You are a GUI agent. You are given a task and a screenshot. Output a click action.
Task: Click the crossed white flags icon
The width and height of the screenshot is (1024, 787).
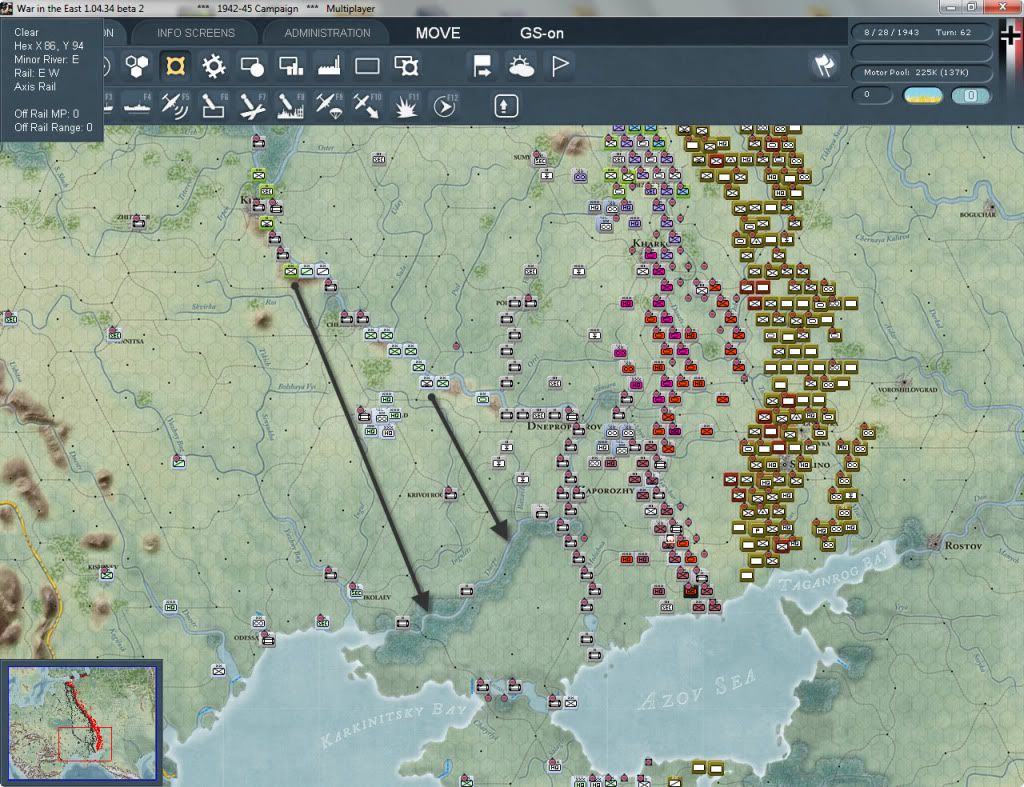824,65
